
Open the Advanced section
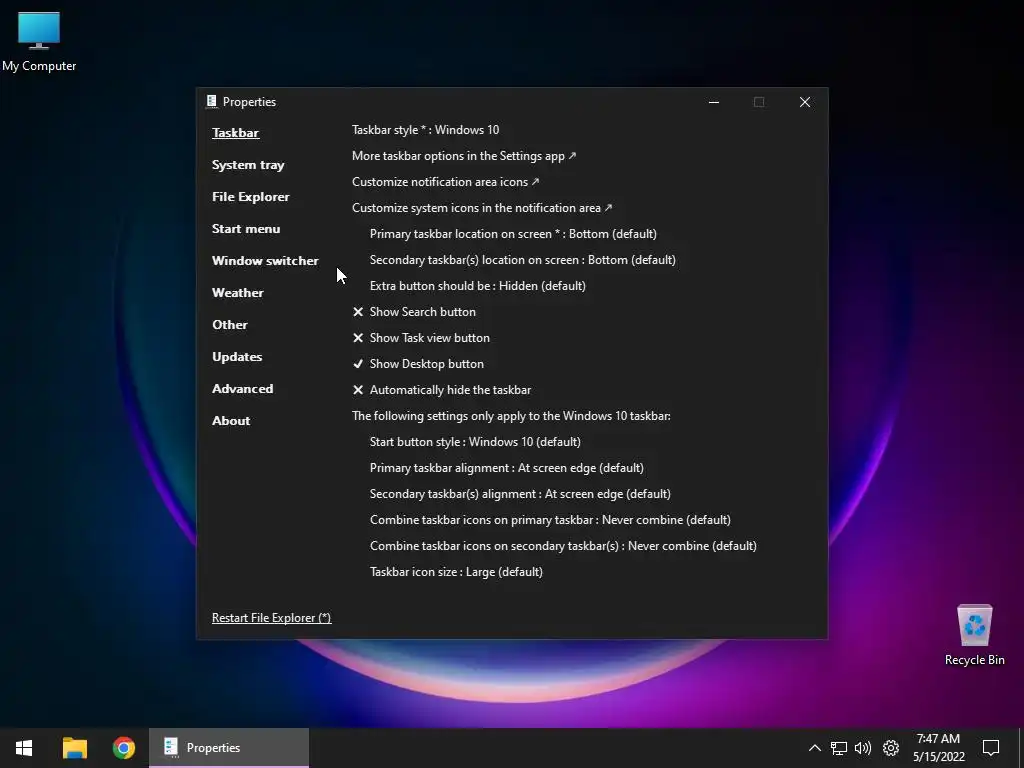pos(242,389)
